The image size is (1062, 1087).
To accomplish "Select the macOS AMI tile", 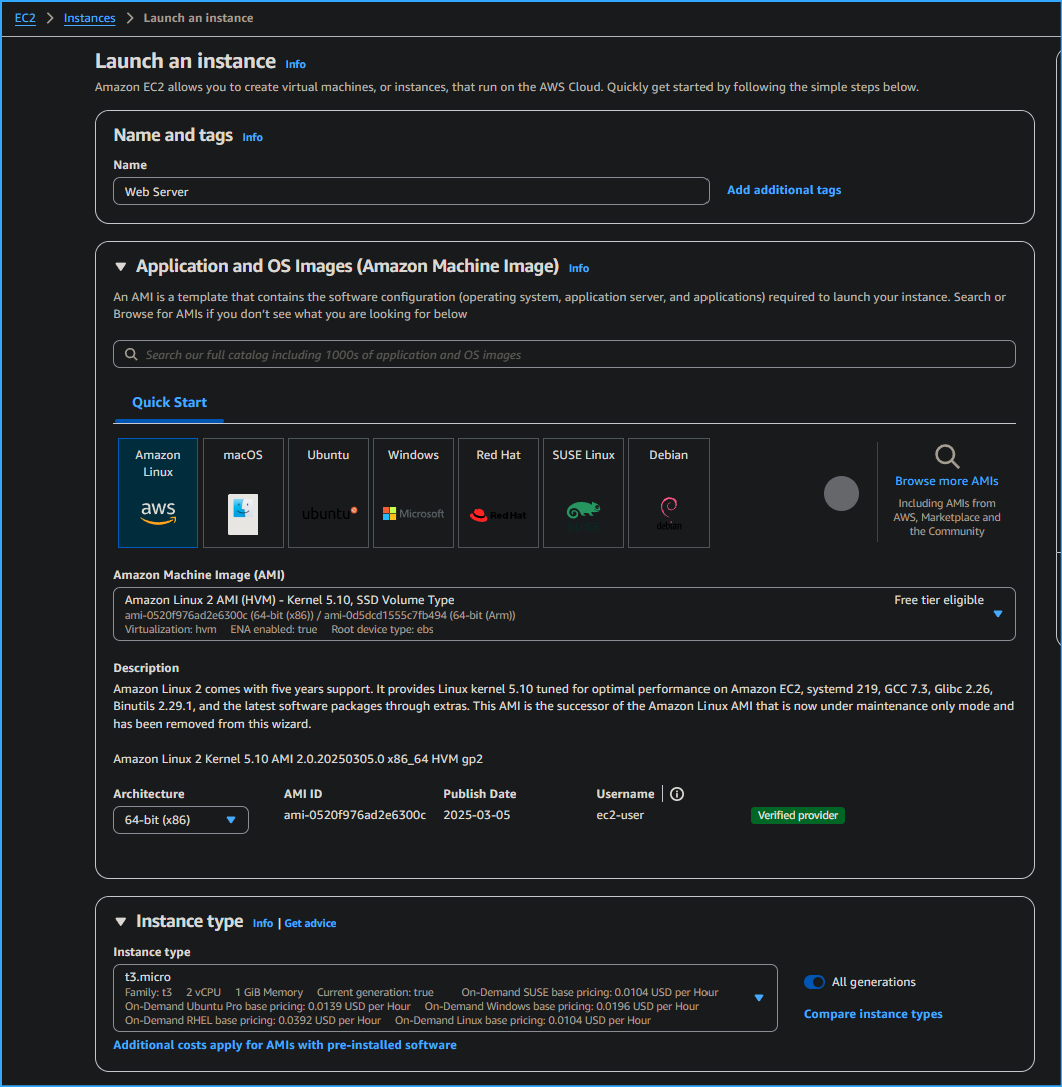I will 242,493.
